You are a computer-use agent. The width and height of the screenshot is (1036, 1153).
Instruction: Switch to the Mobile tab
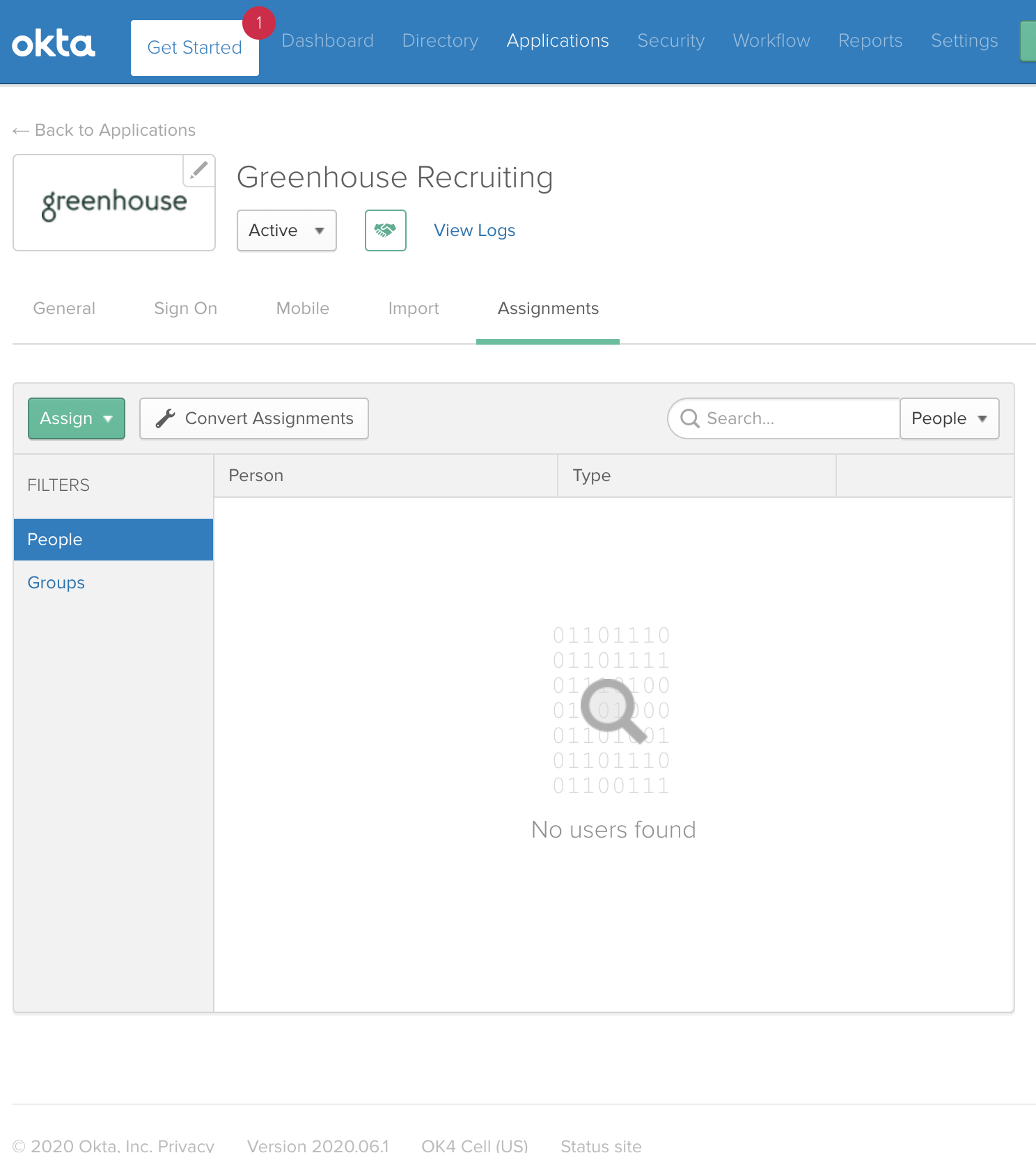[x=303, y=308]
